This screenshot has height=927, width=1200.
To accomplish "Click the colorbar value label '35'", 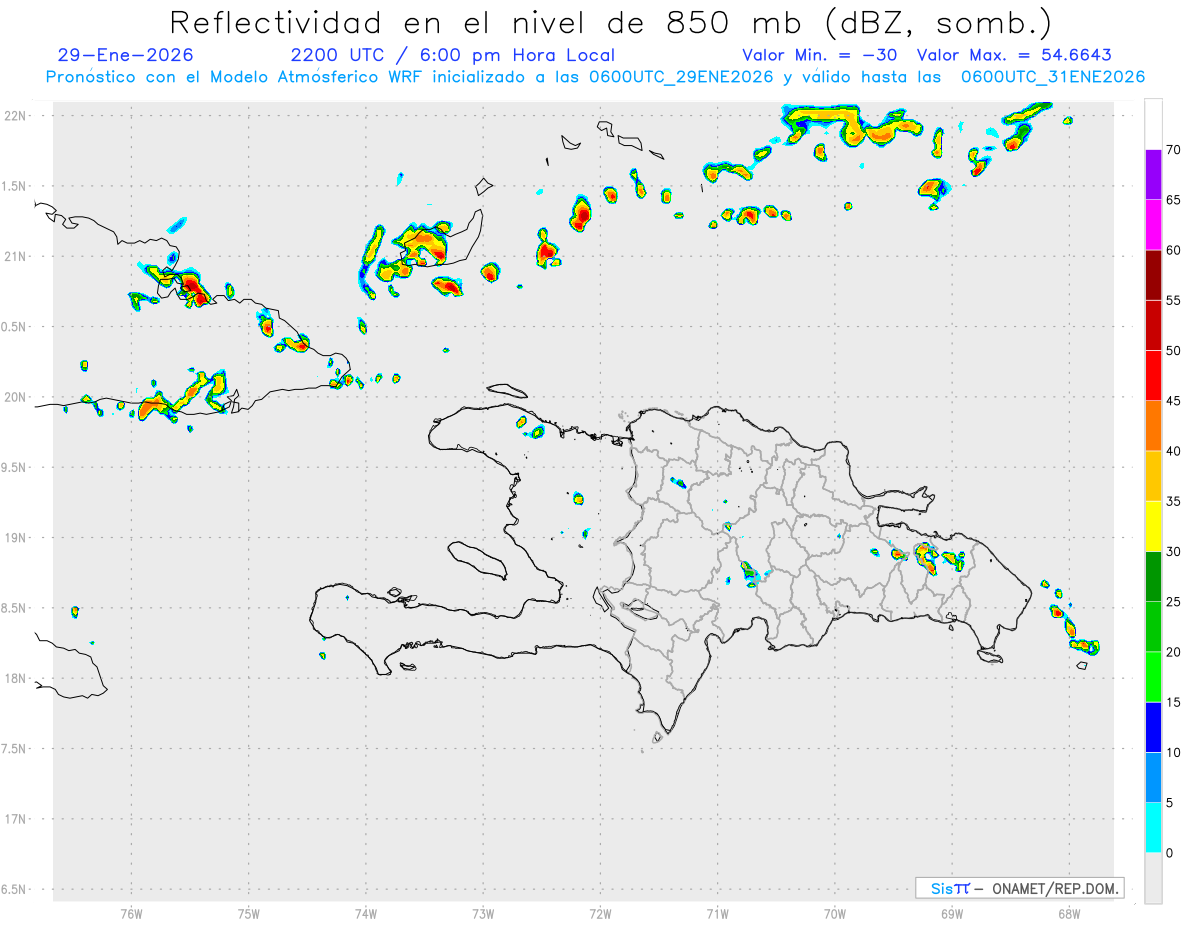I will [x=1174, y=501].
